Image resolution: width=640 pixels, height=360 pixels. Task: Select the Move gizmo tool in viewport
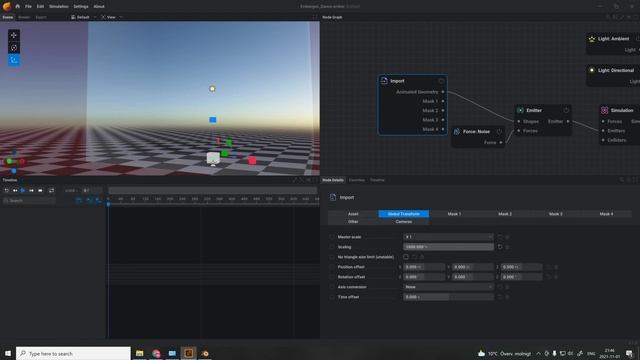point(14,35)
